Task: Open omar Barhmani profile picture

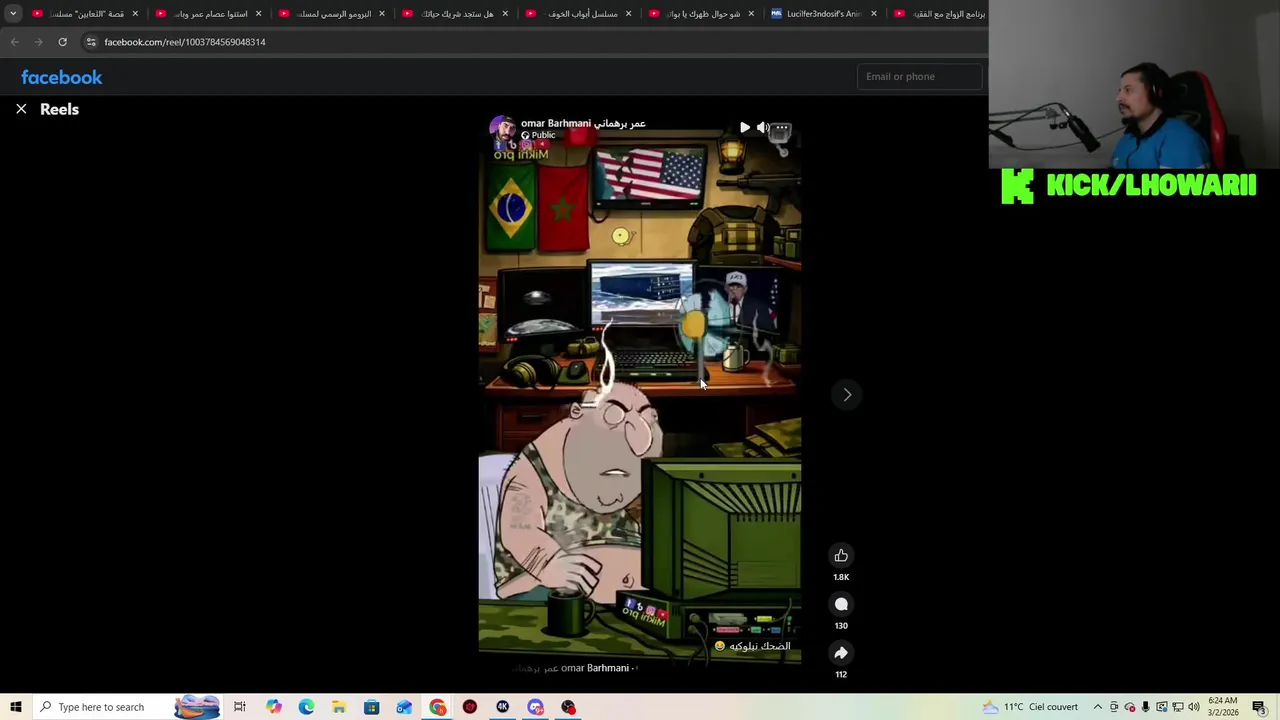Action: tap(502, 129)
